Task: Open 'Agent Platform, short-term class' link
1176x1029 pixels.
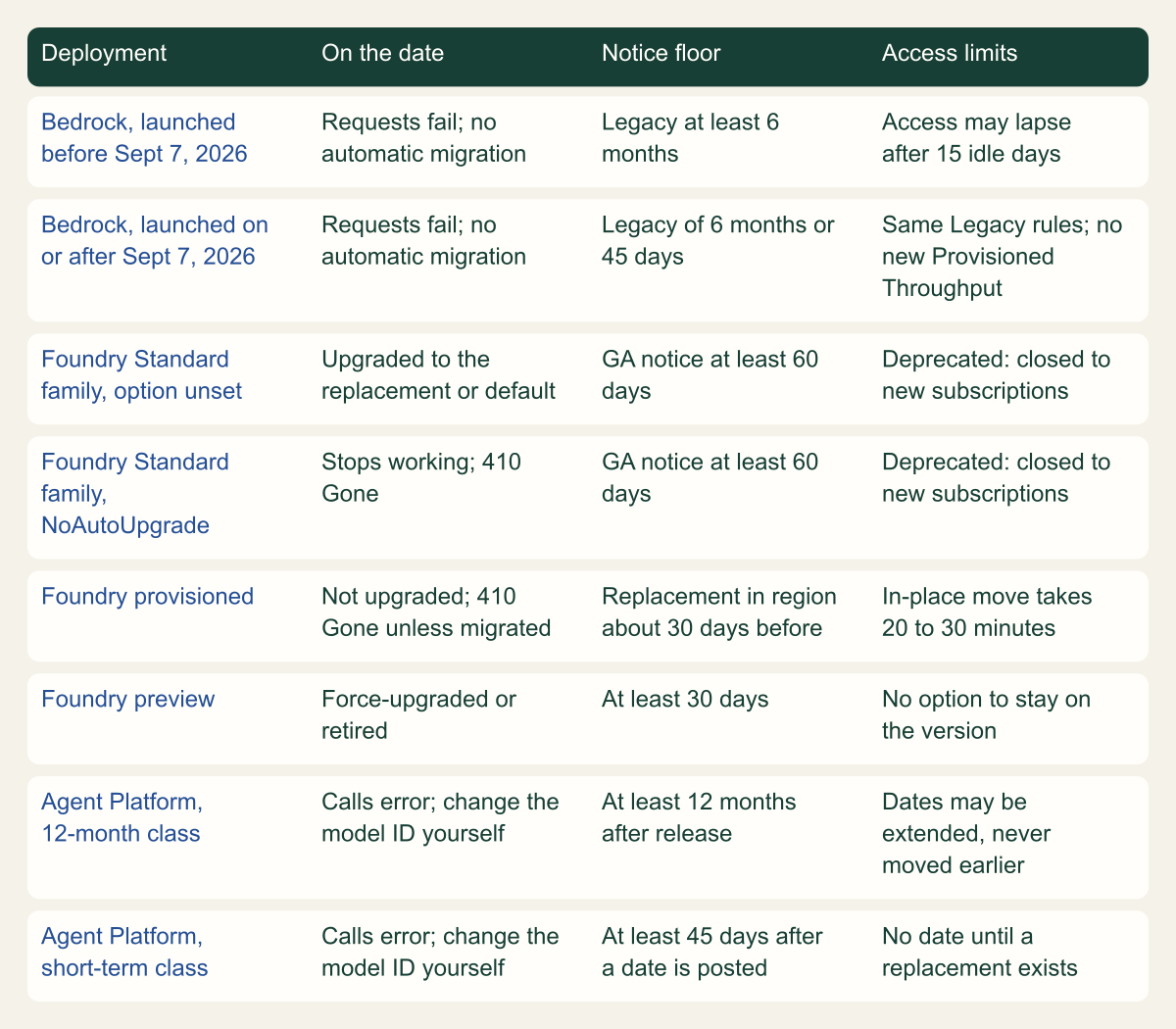Action: 124,953
